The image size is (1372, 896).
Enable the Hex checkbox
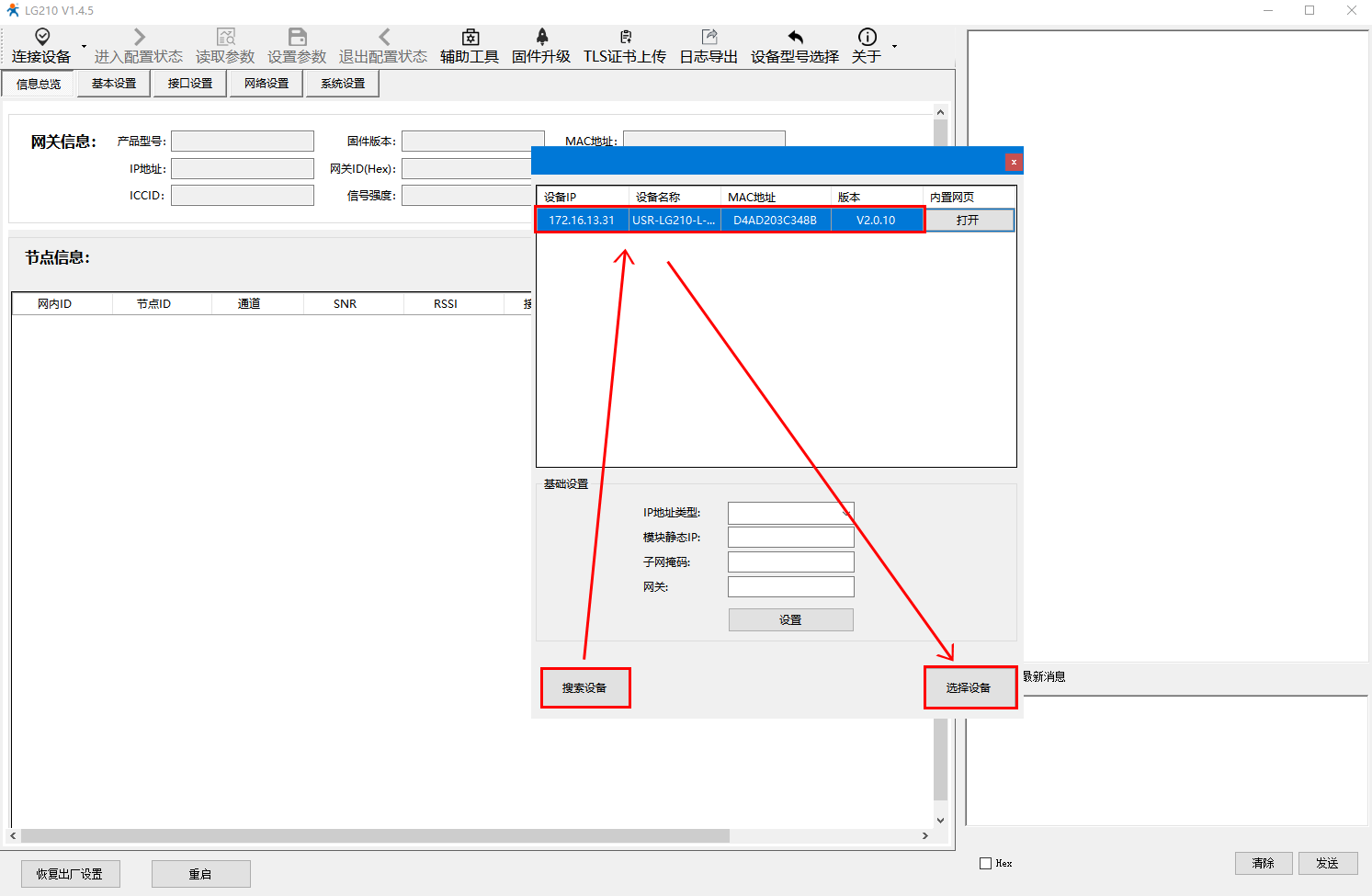coord(986,863)
